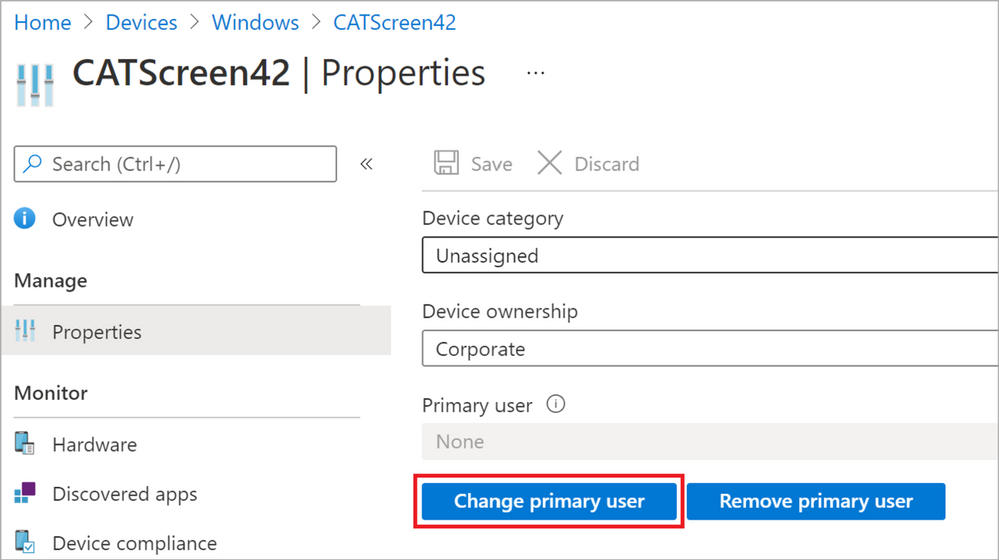Click the Save disk icon
This screenshot has width=999, height=560.
446,162
